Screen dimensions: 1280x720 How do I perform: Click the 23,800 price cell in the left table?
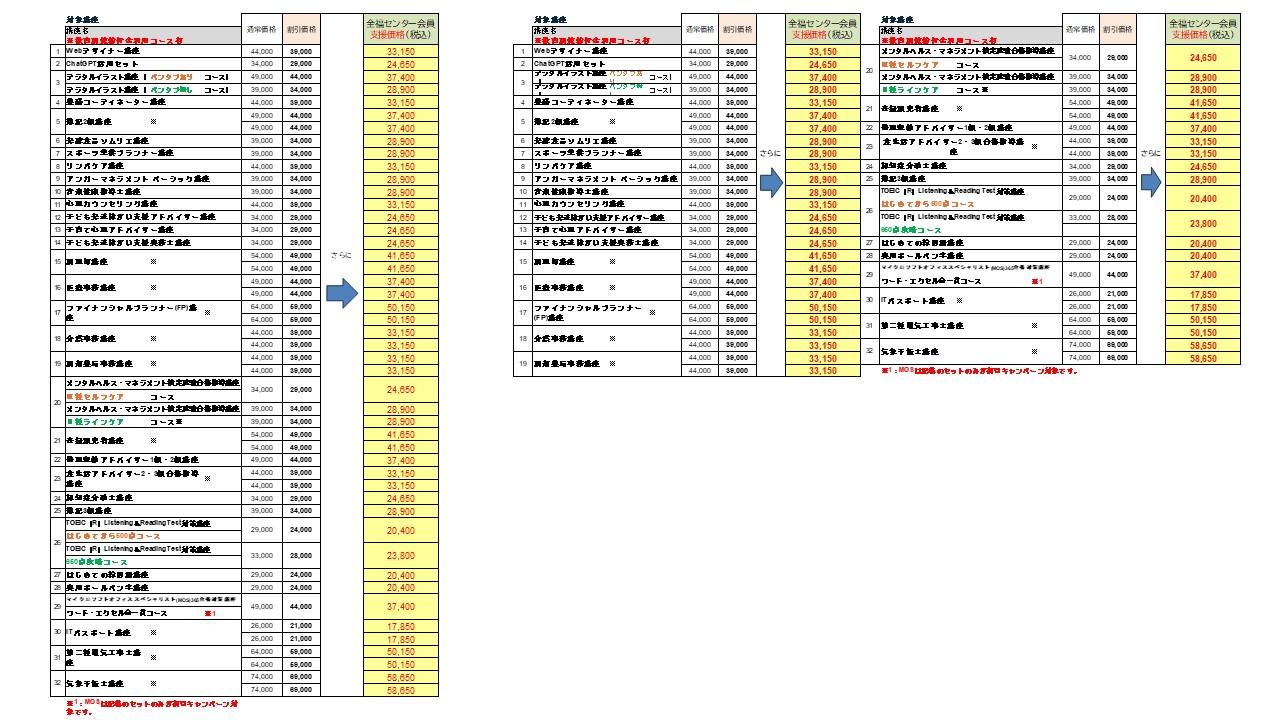click(400, 555)
